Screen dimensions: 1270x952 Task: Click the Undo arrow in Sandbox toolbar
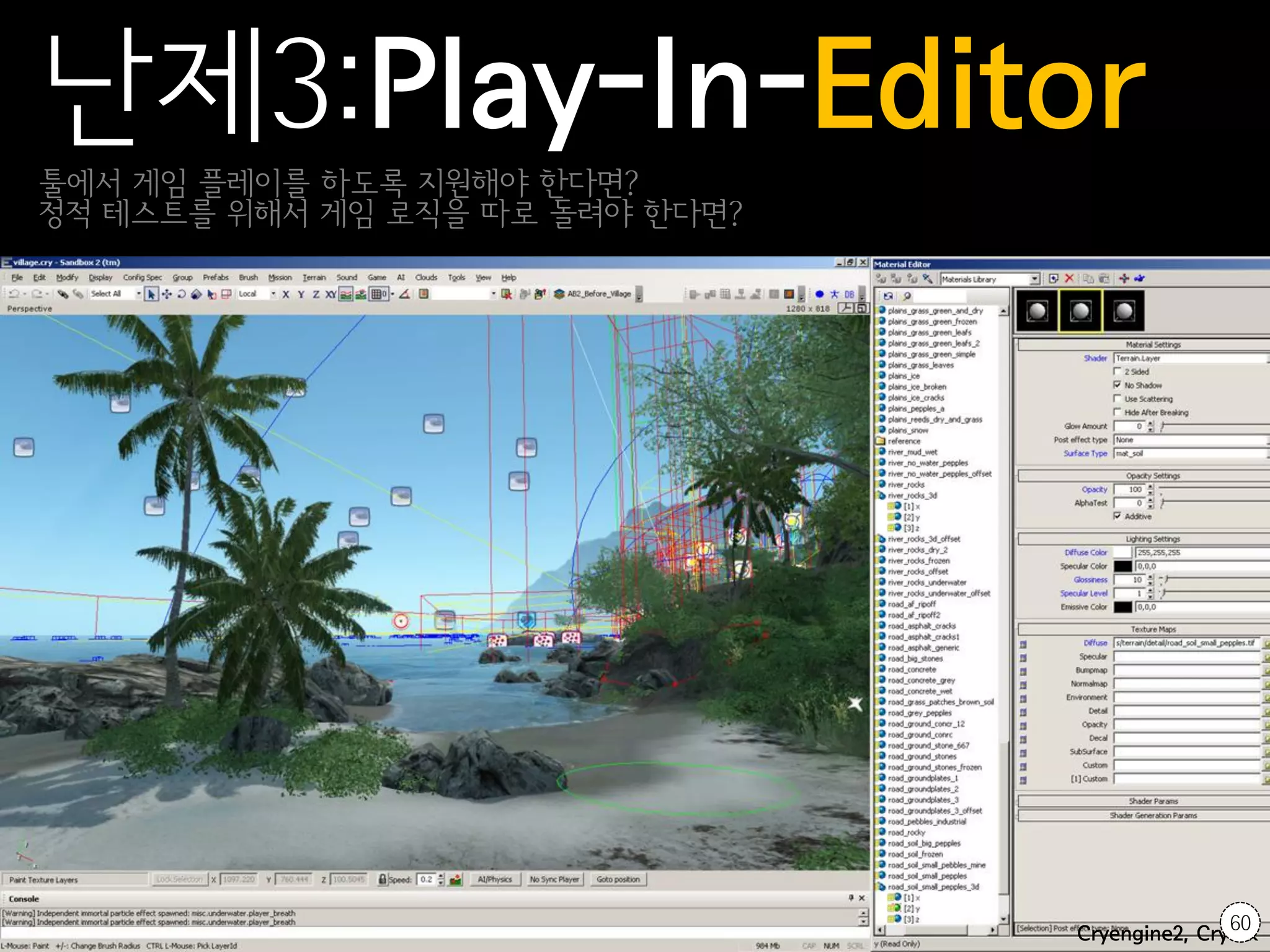coord(14,294)
